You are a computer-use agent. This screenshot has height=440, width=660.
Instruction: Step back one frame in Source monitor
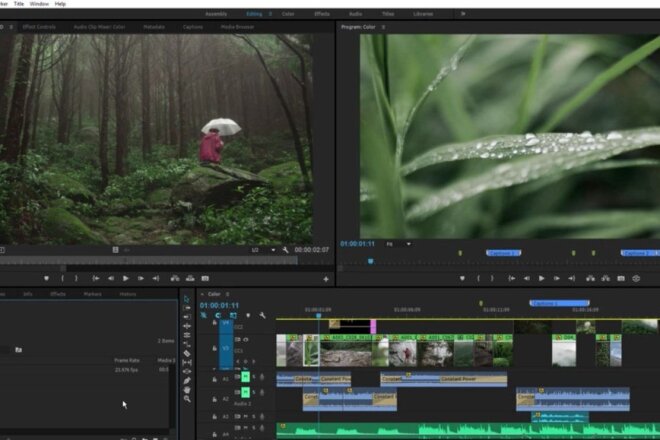pos(111,278)
